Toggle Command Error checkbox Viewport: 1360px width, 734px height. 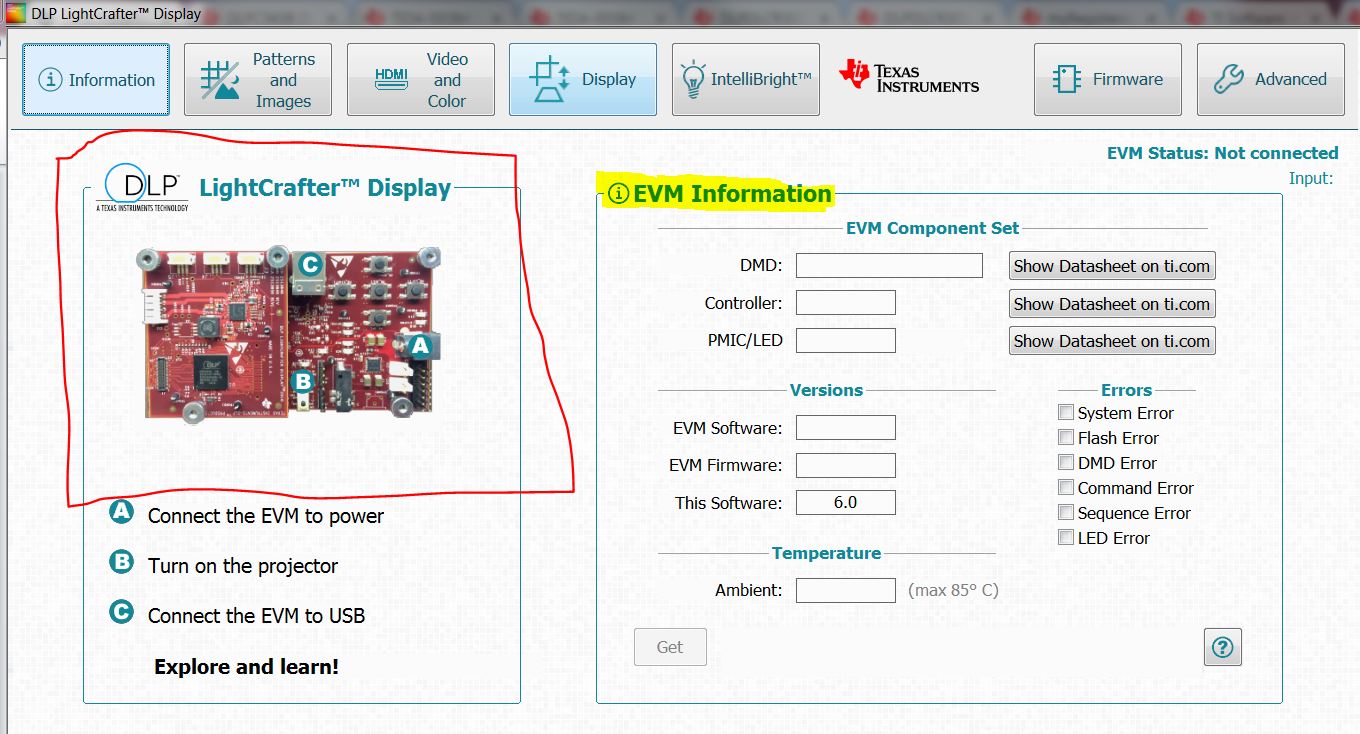[x=1066, y=488]
